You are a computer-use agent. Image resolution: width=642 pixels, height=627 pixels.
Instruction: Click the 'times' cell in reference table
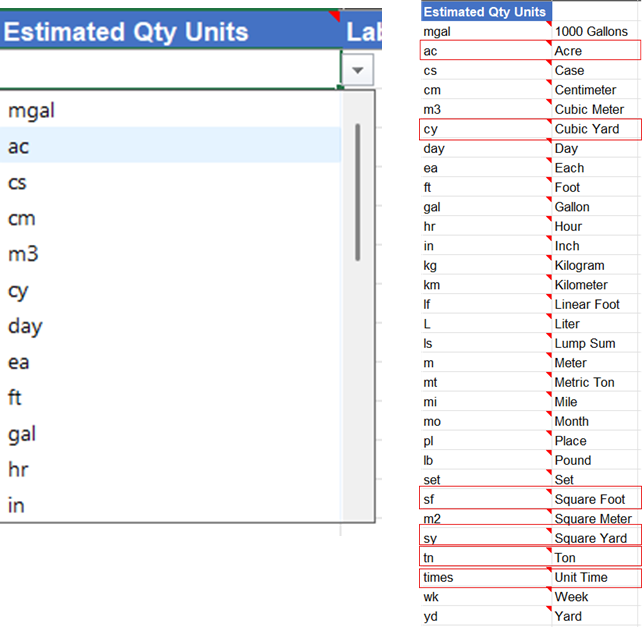coord(484,577)
